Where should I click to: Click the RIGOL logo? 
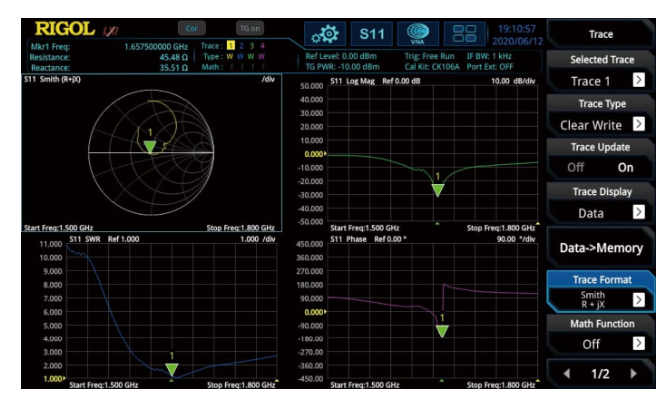65,29
